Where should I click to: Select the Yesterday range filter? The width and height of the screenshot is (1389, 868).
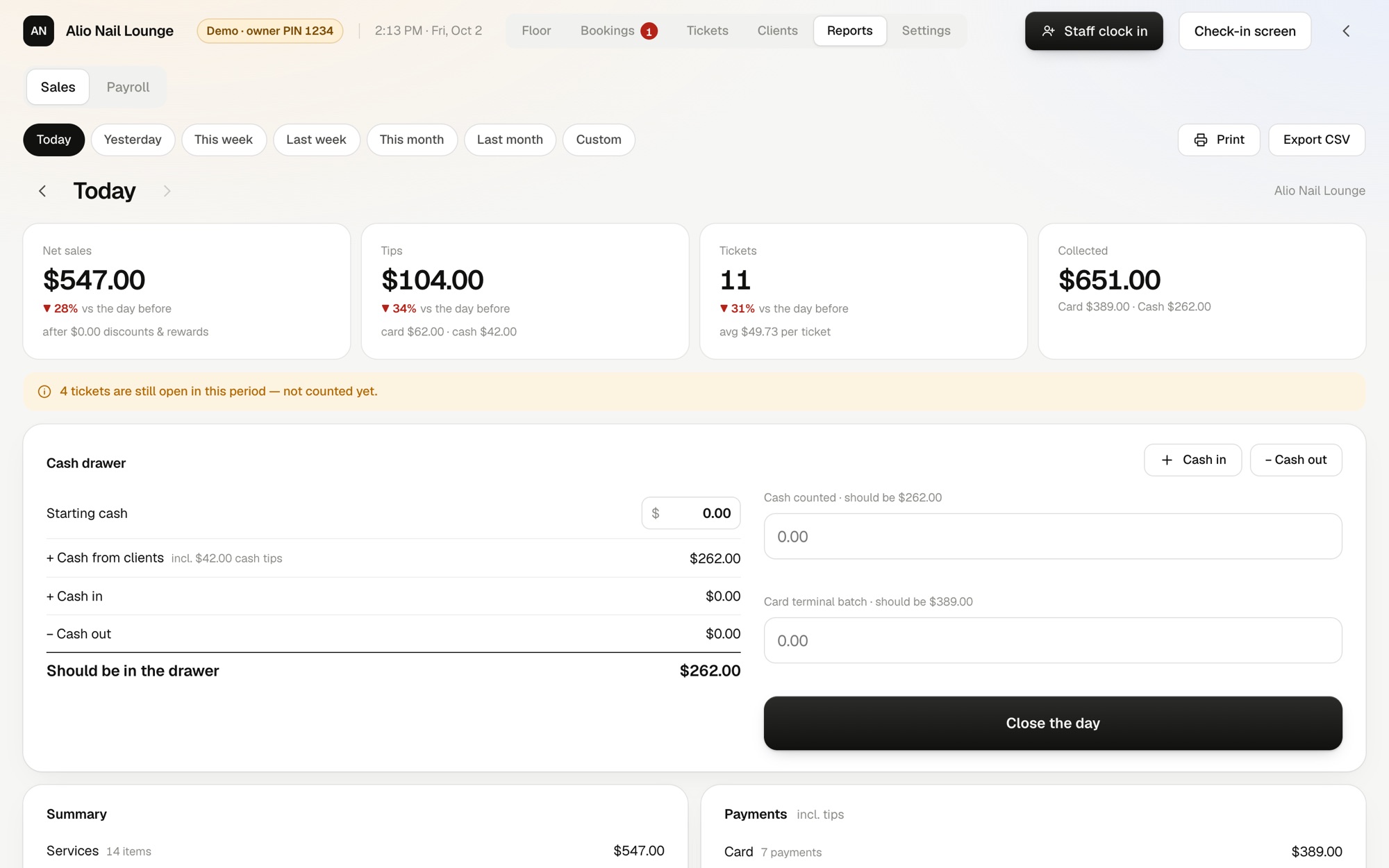coord(133,140)
